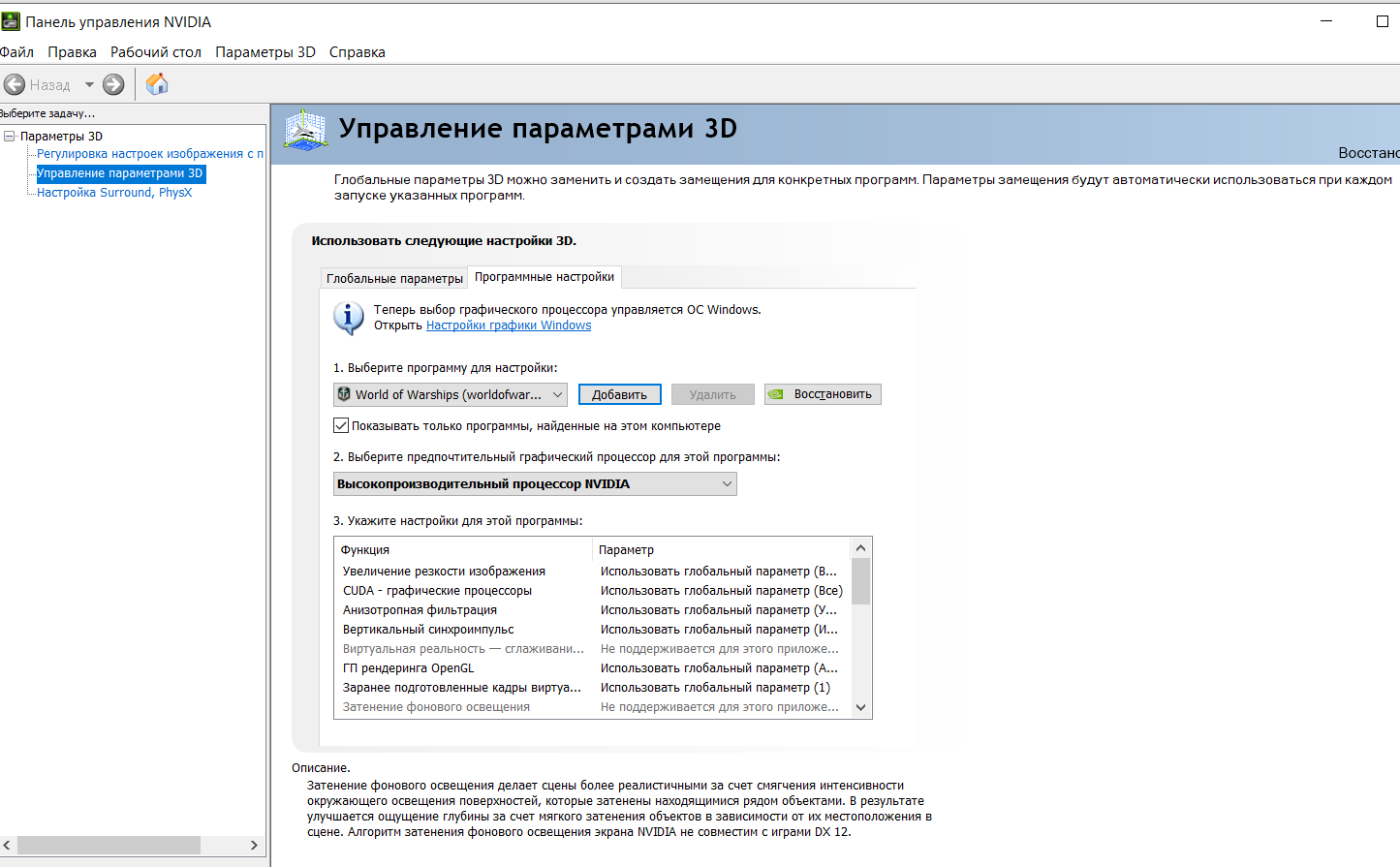Open the World of Warships program dropdown
Screen dimensions: 1400x867
(451, 394)
